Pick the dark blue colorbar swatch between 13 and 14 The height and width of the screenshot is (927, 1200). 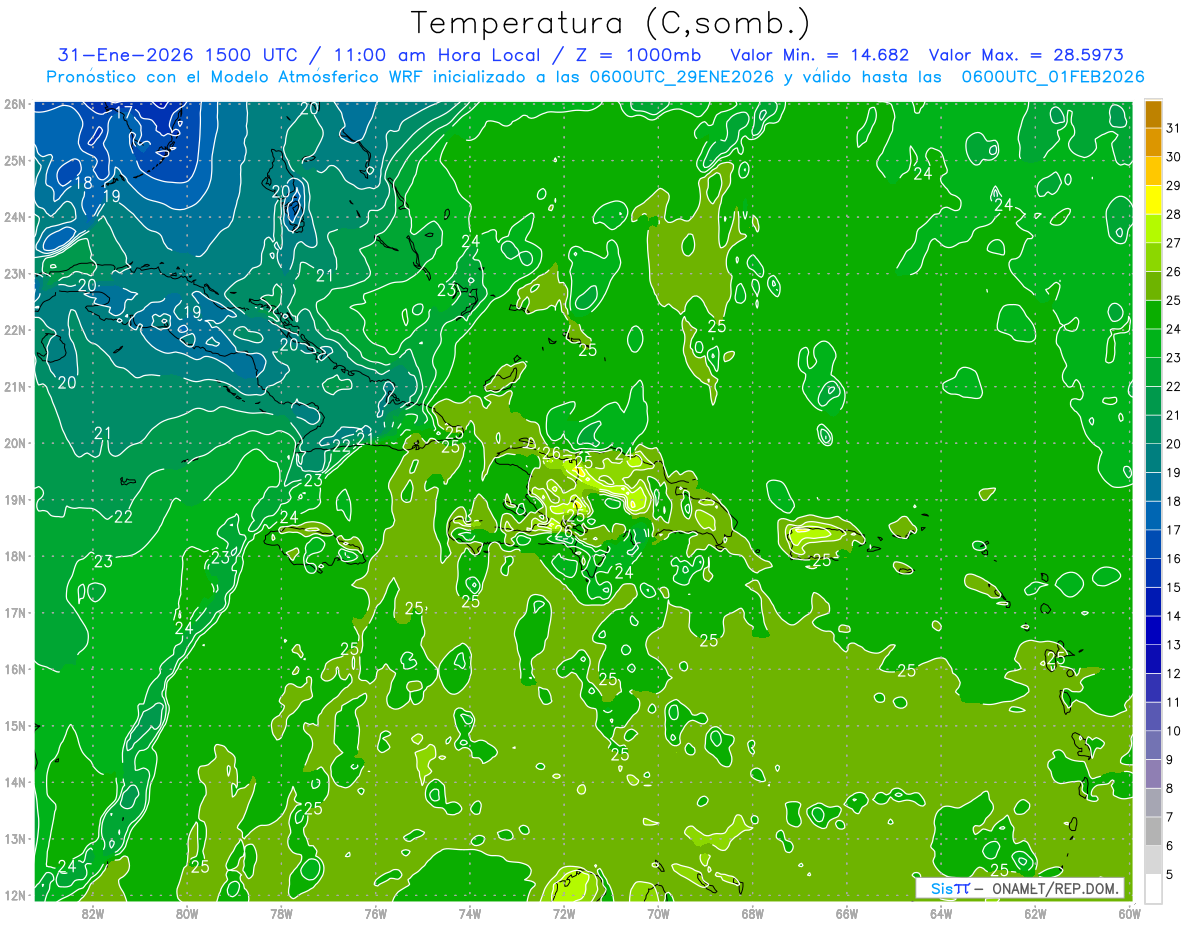point(1153,631)
